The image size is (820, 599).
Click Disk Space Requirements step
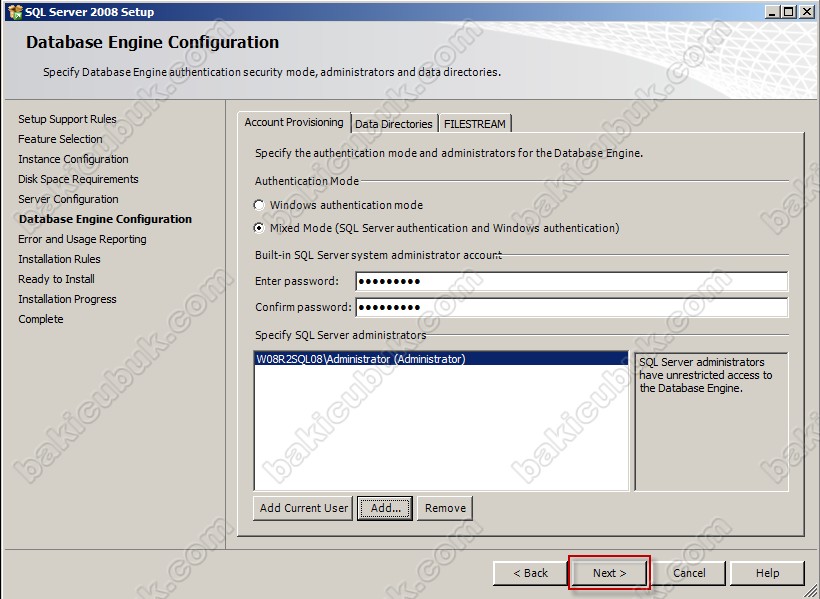pyautogui.click(x=78, y=179)
